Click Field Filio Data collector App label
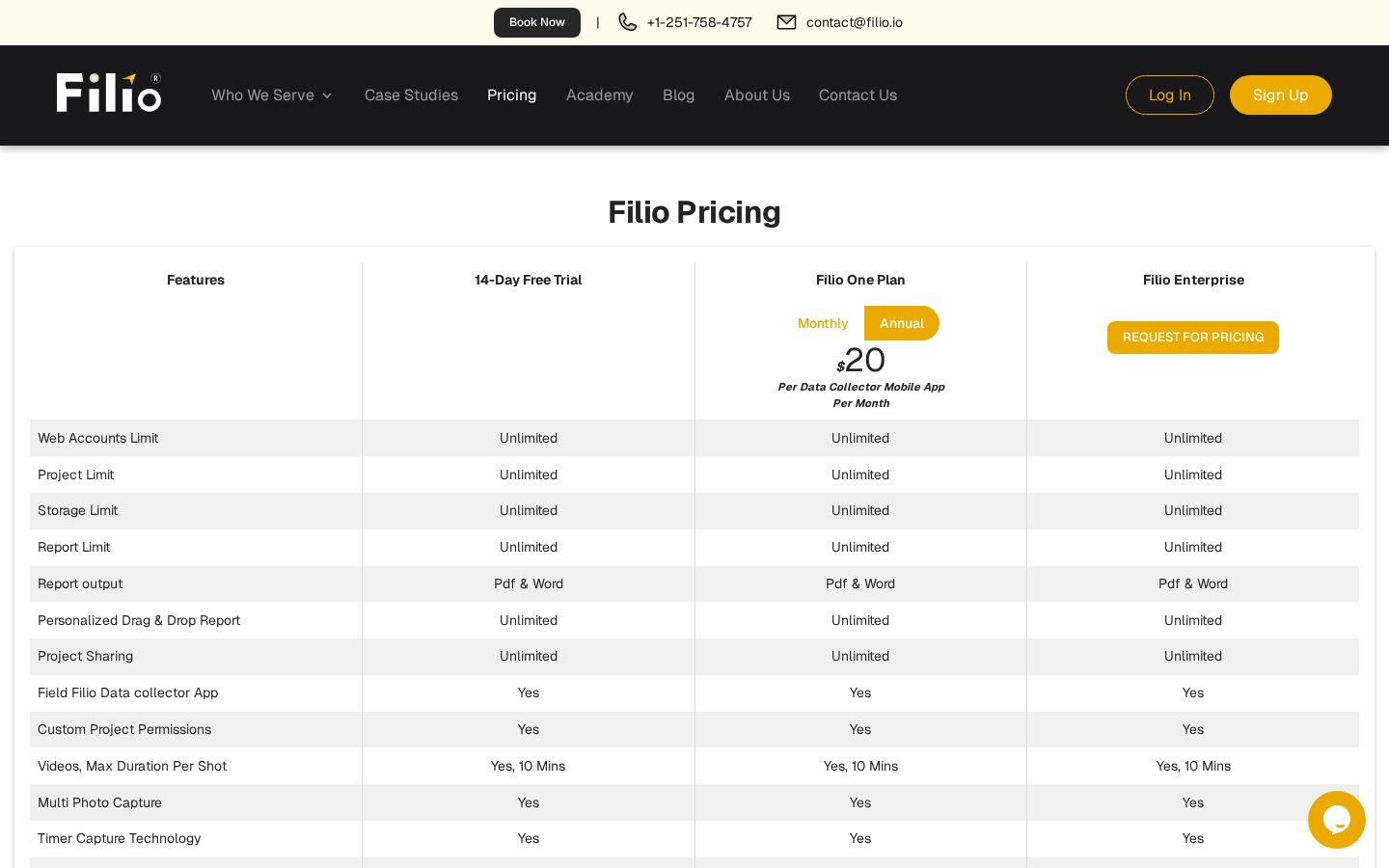Image resolution: width=1389 pixels, height=868 pixels. [x=127, y=692]
